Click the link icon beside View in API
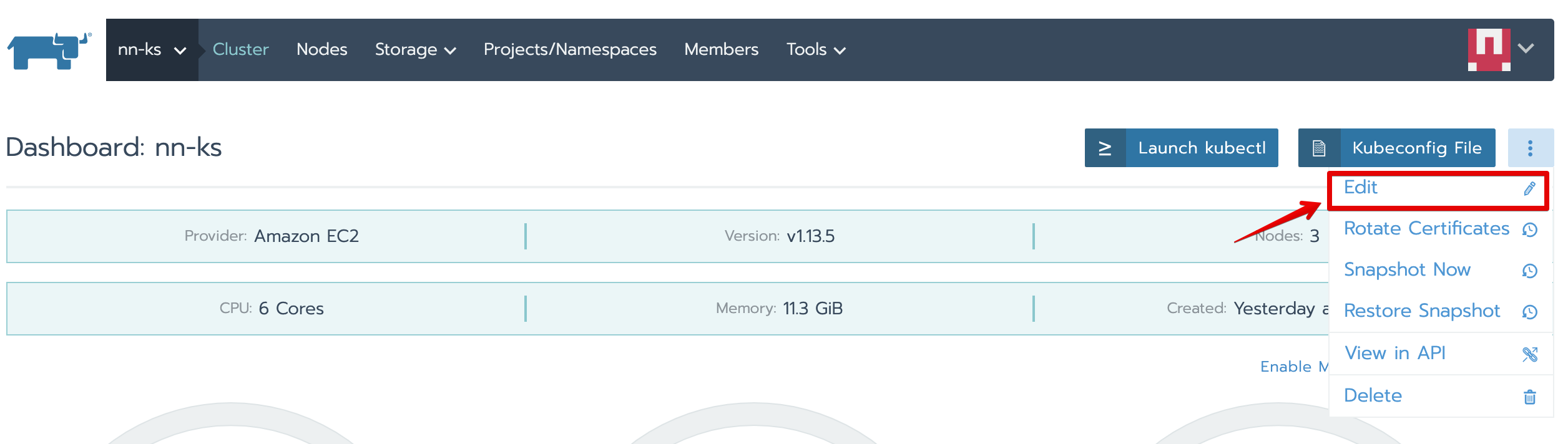The image size is (1568, 444). point(1530,354)
